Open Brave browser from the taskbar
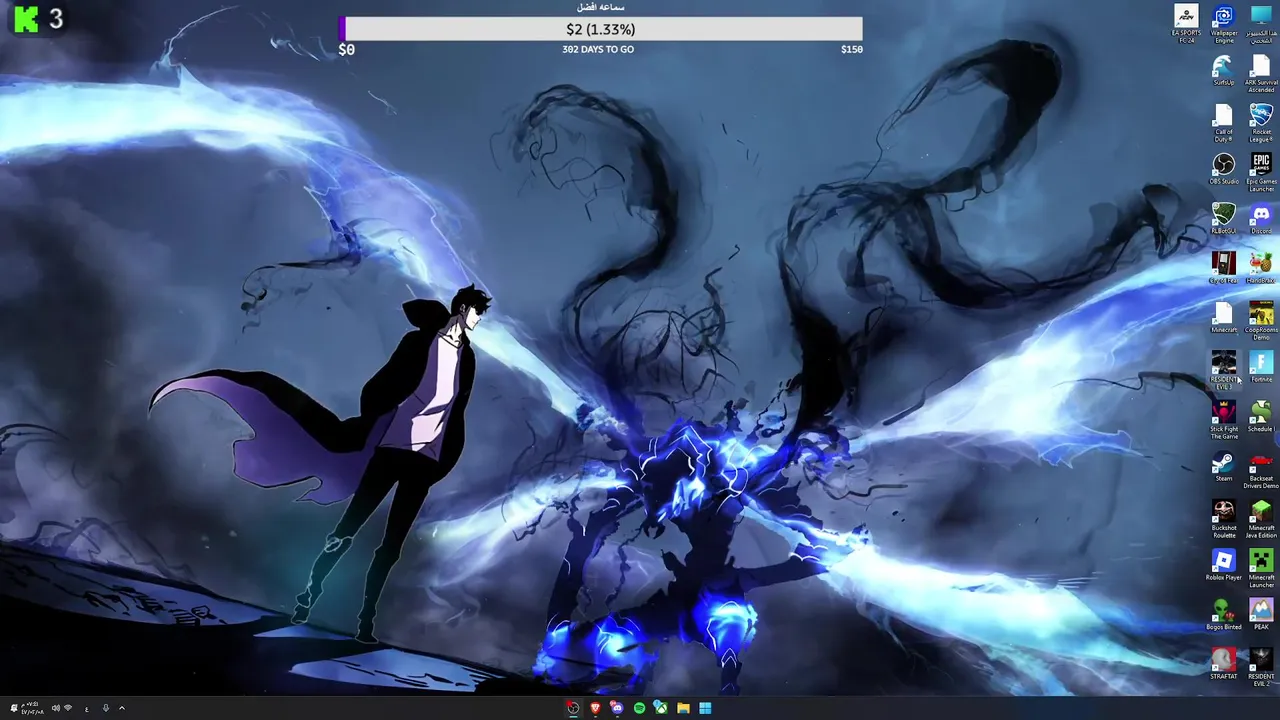 pyautogui.click(x=595, y=708)
